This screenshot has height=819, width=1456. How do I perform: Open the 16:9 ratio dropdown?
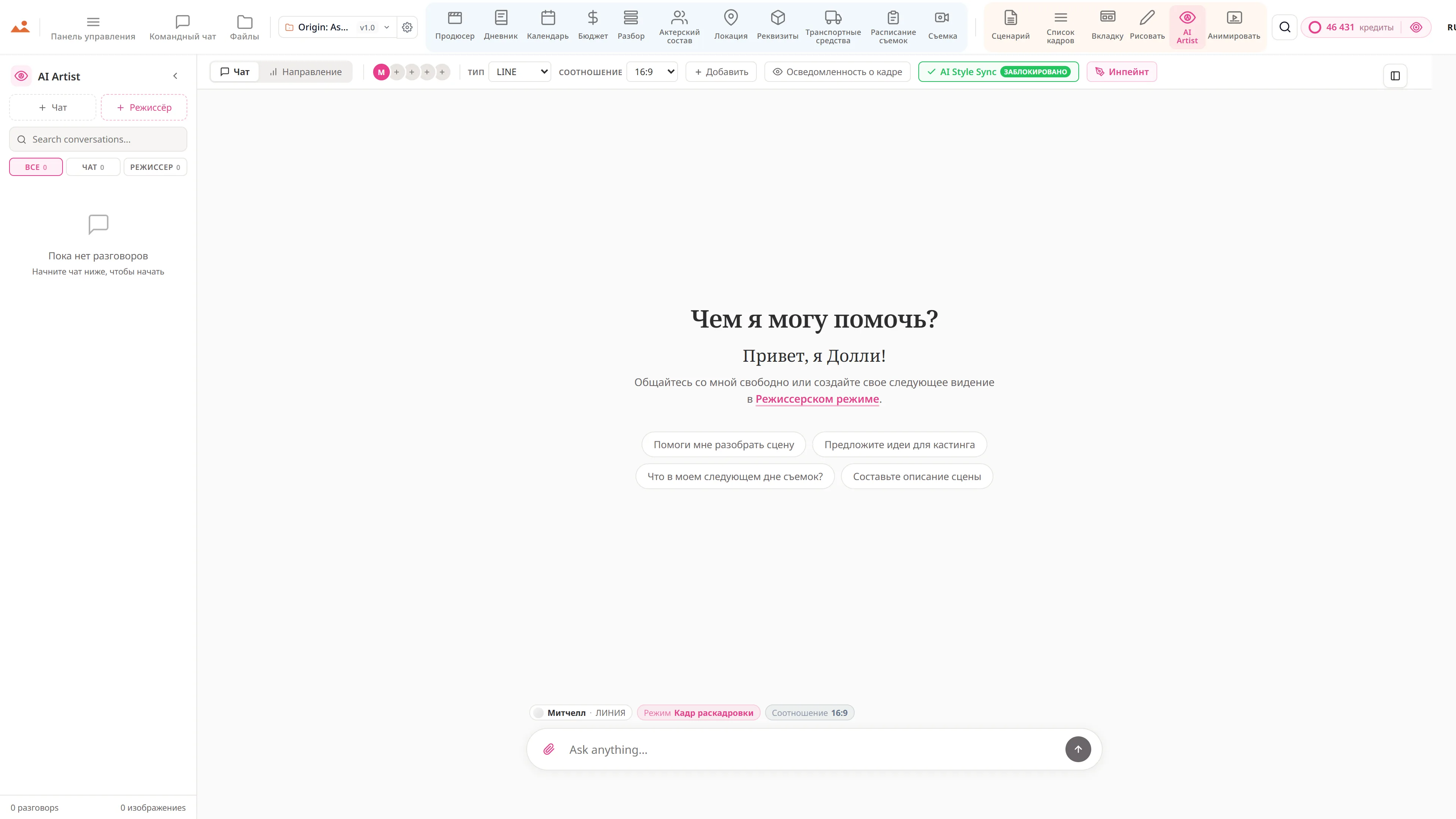pyautogui.click(x=652, y=72)
